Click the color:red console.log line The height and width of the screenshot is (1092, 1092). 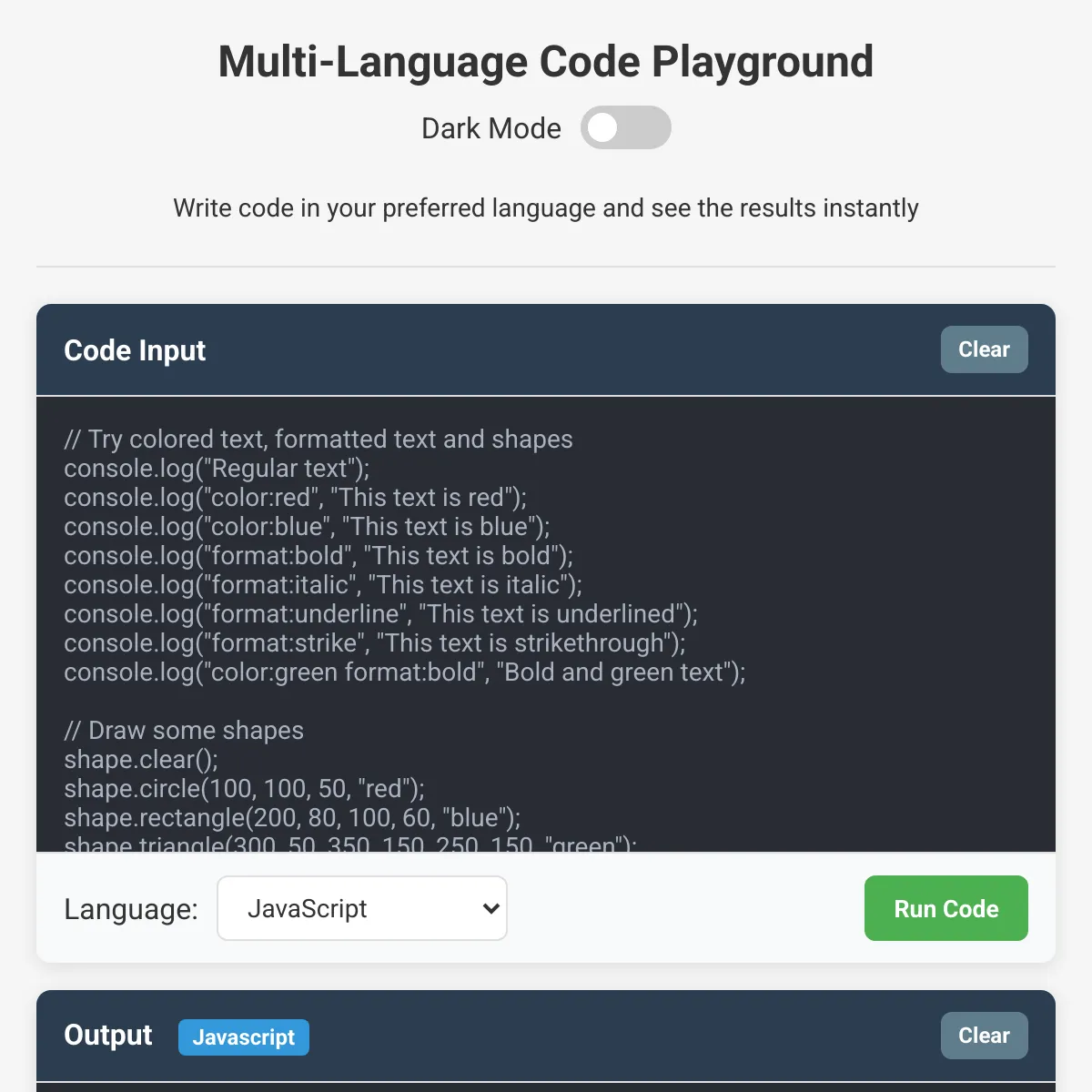coord(294,497)
